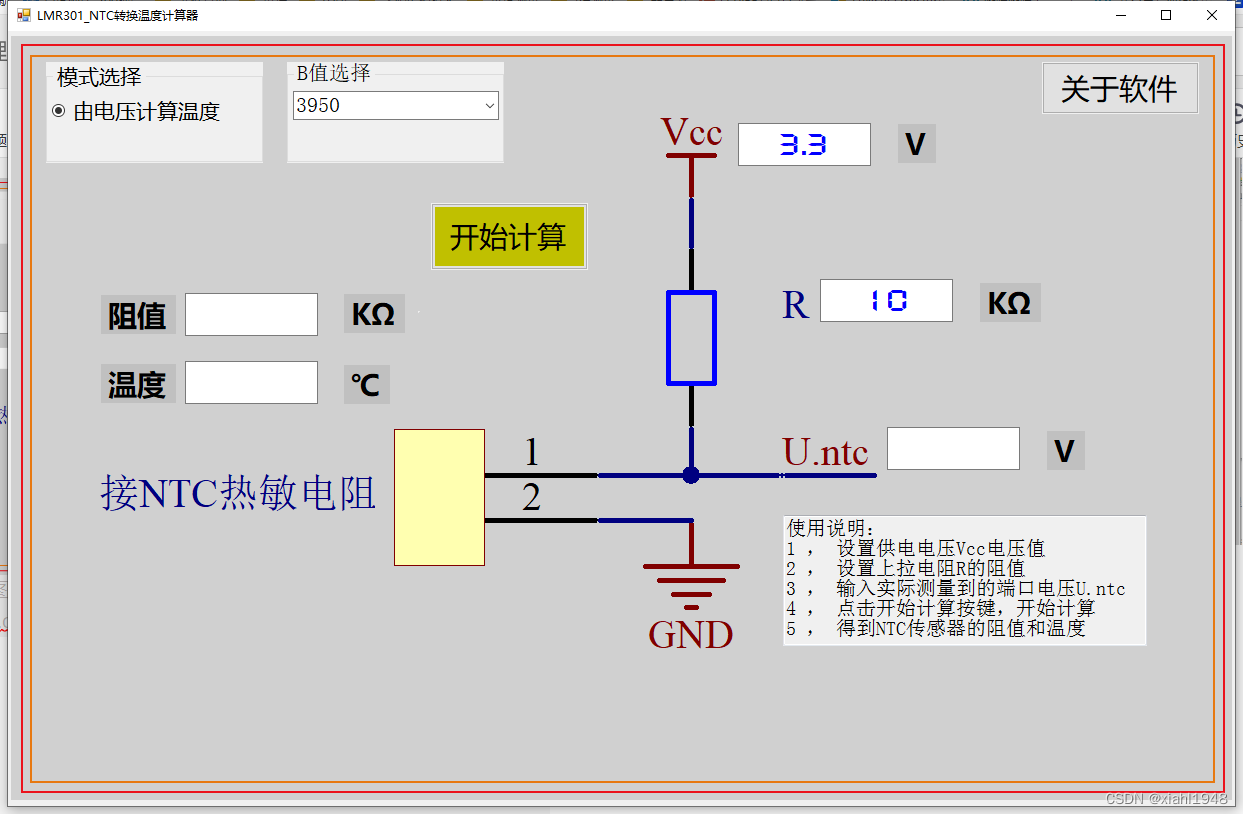Maximize the calculator window
Image resolution: width=1243 pixels, height=814 pixels.
point(1166,15)
